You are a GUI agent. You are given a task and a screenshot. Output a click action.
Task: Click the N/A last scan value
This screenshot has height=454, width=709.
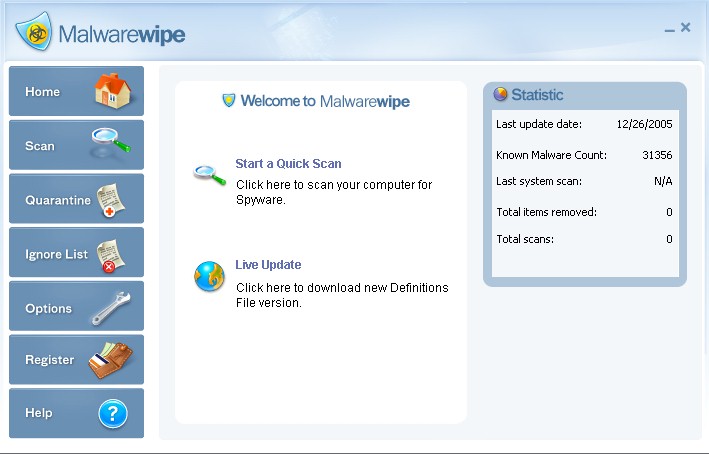663,181
